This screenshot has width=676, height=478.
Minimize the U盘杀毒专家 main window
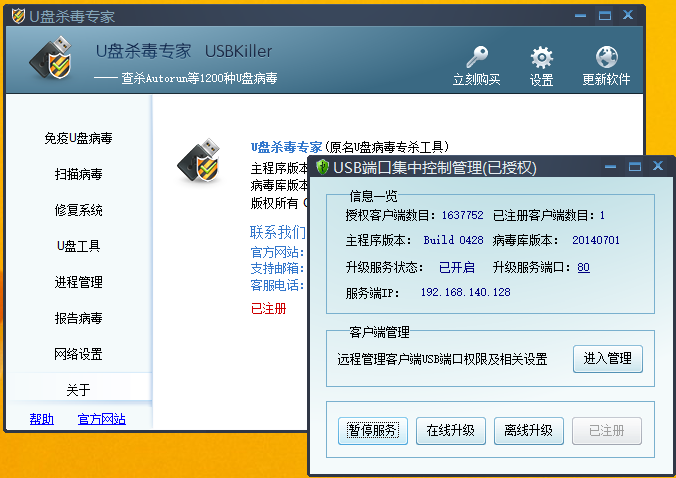[580, 16]
